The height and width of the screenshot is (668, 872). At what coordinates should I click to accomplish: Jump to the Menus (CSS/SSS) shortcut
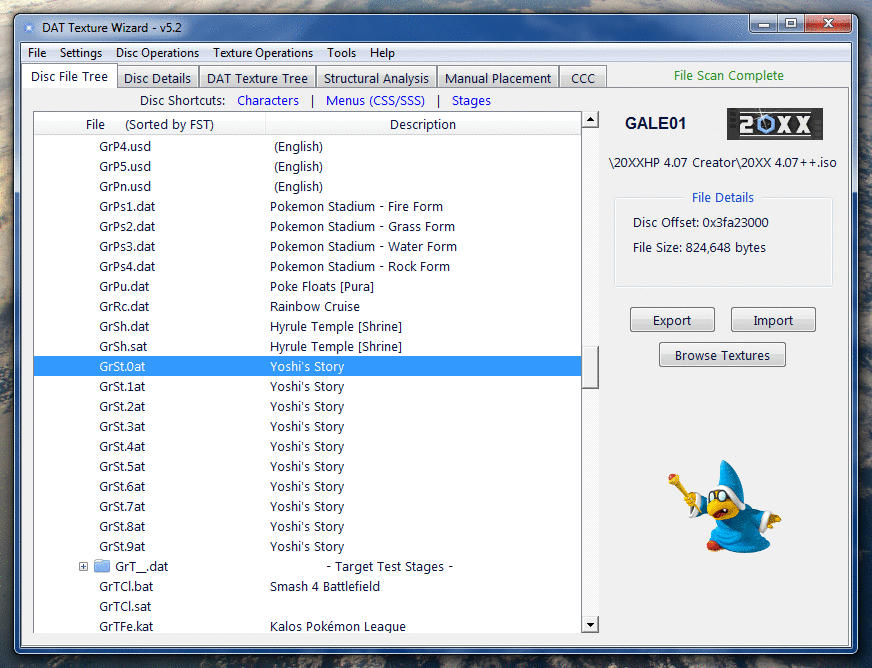tap(375, 101)
